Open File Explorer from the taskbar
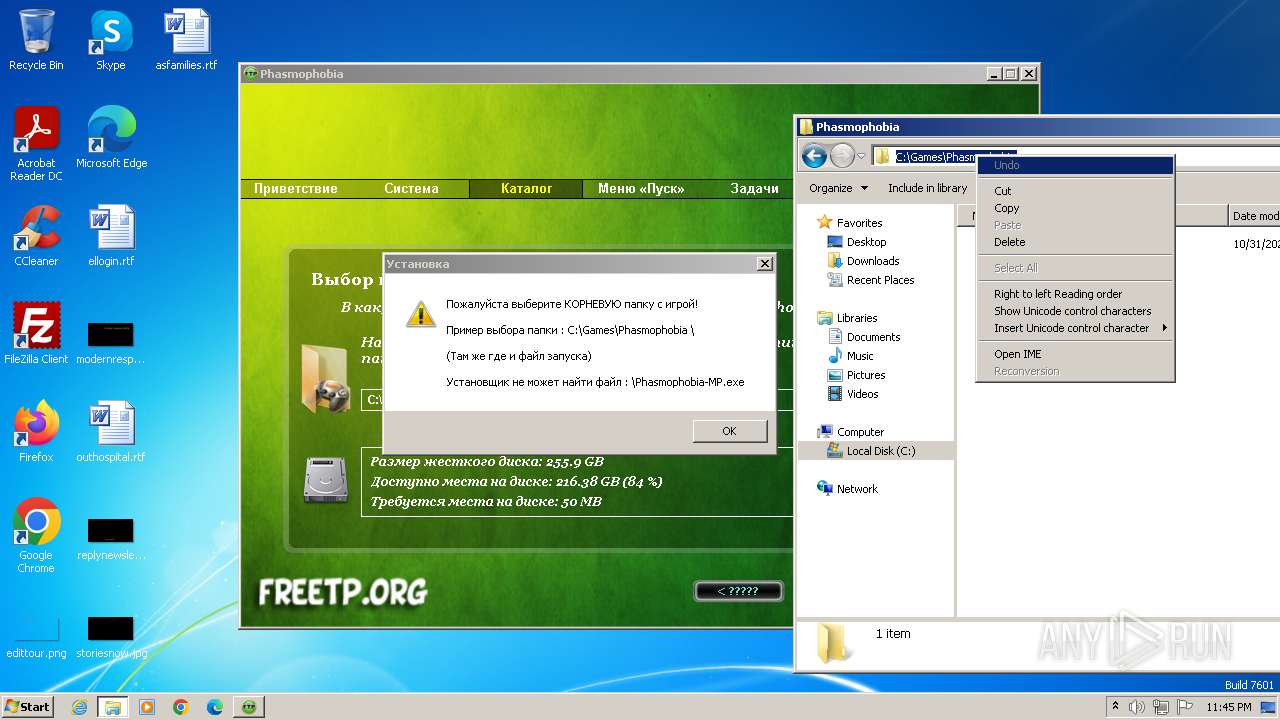Image resolution: width=1280 pixels, height=720 pixels. (112, 707)
